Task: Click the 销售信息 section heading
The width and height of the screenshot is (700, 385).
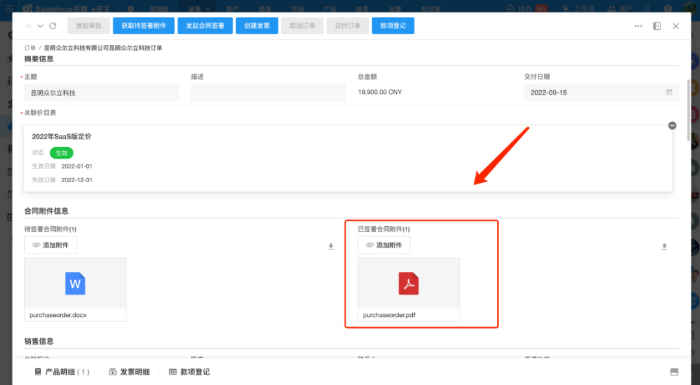Action: tap(39, 341)
